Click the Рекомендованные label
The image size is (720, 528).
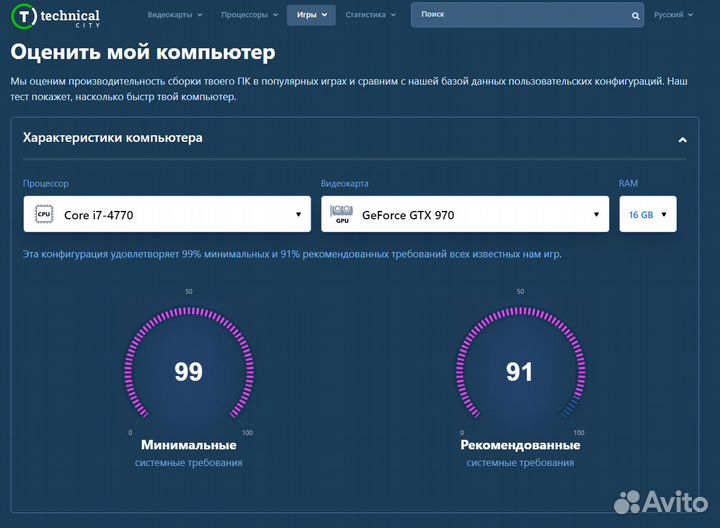tap(520, 445)
